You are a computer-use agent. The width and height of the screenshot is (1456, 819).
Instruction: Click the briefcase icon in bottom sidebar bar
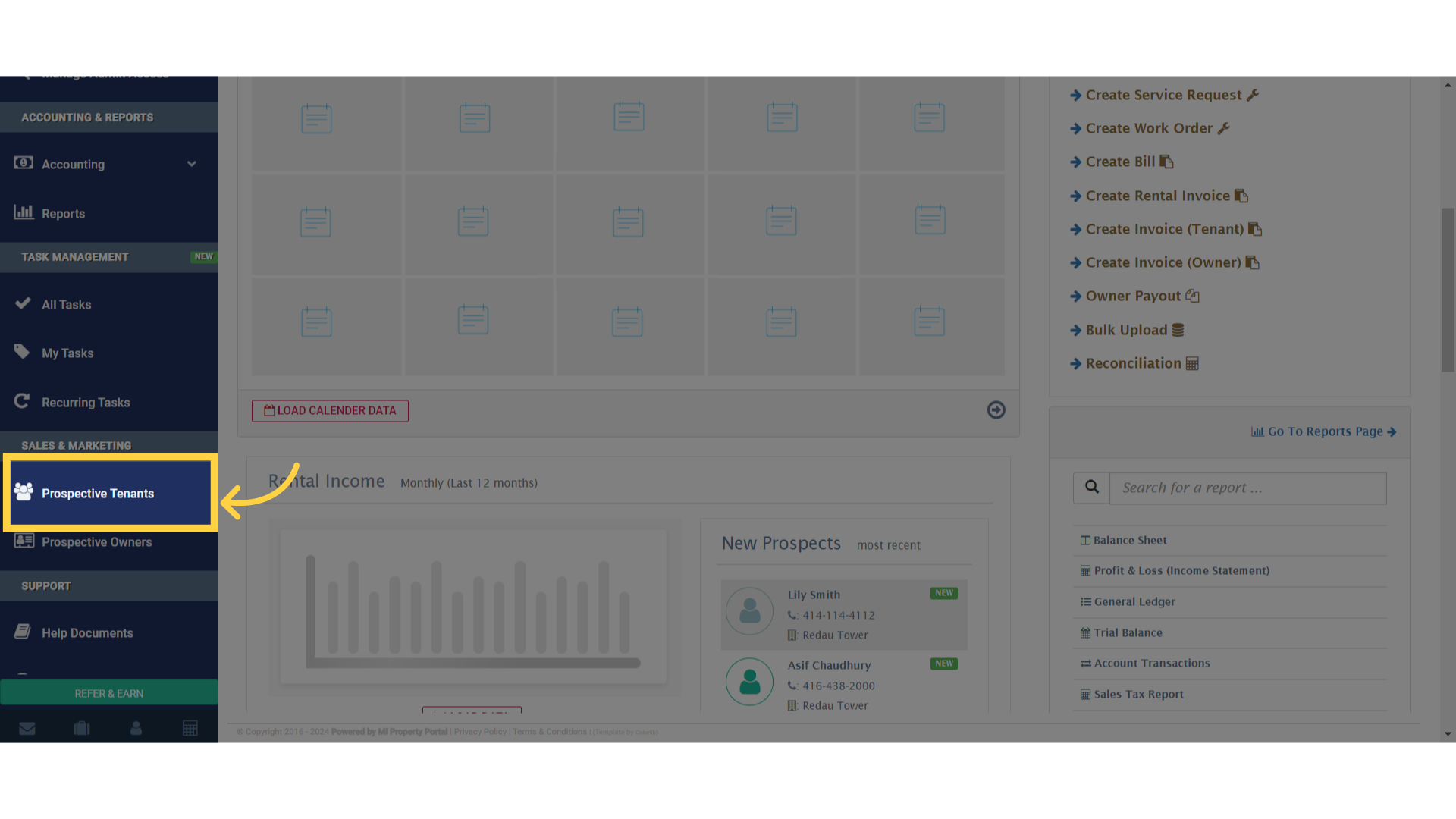click(82, 729)
